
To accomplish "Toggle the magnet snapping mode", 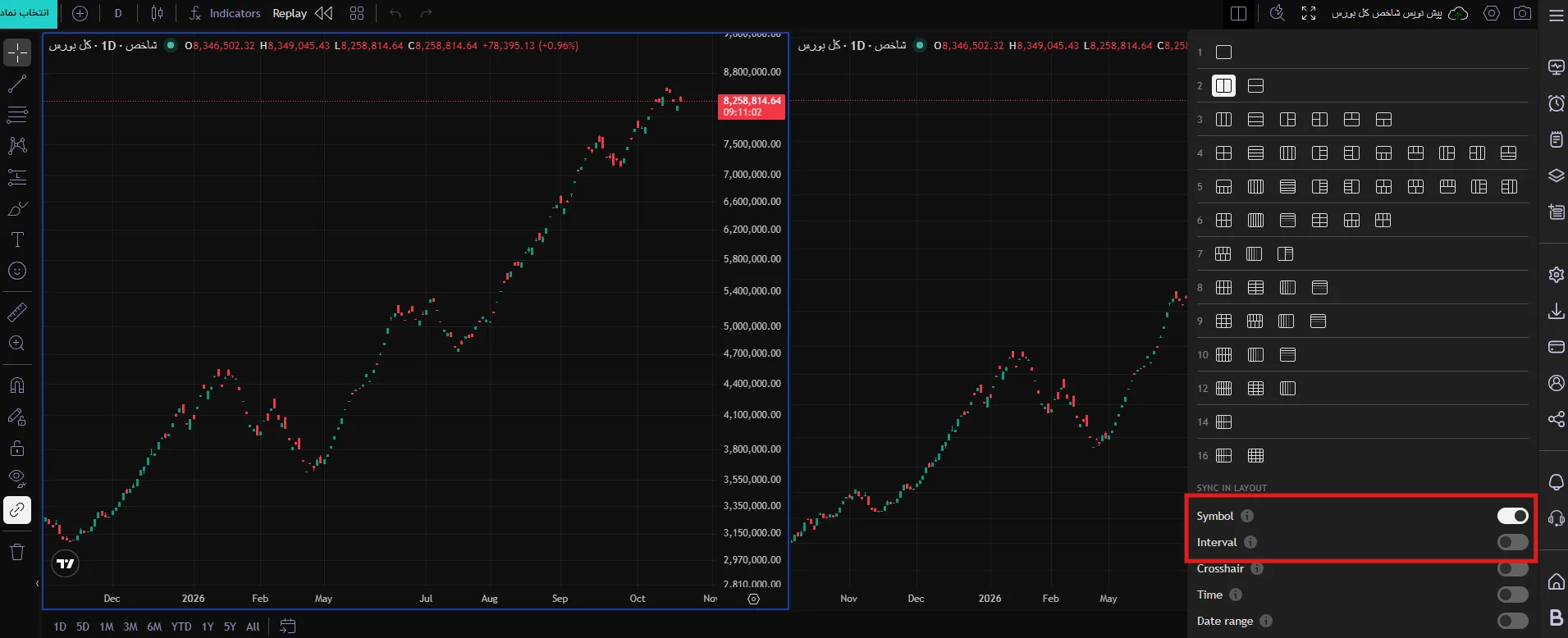I will [x=17, y=385].
